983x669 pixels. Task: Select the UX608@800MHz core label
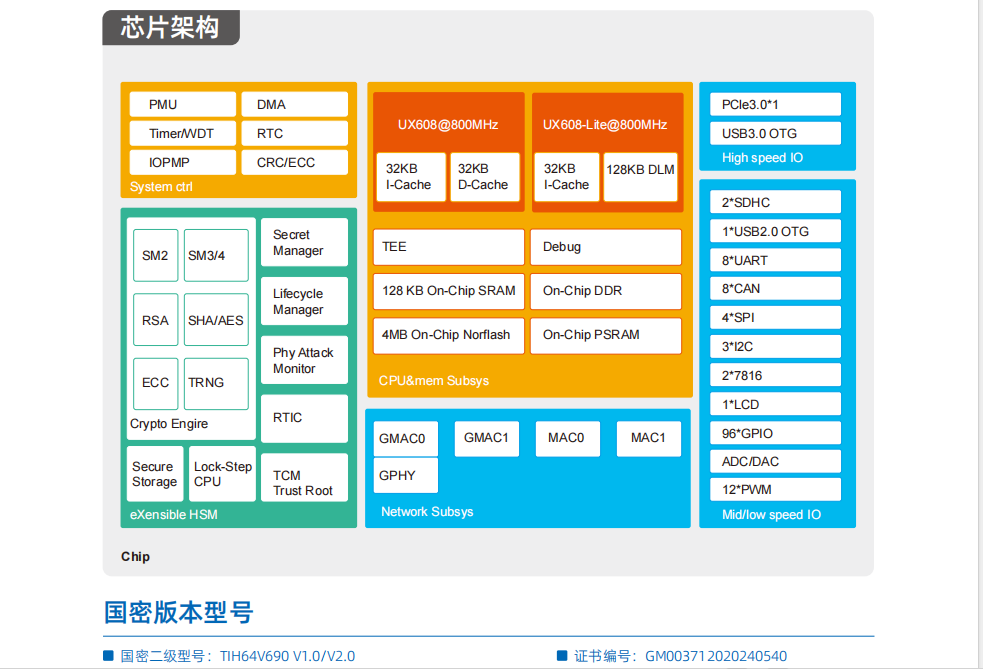pyautogui.click(x=448, y=125)
